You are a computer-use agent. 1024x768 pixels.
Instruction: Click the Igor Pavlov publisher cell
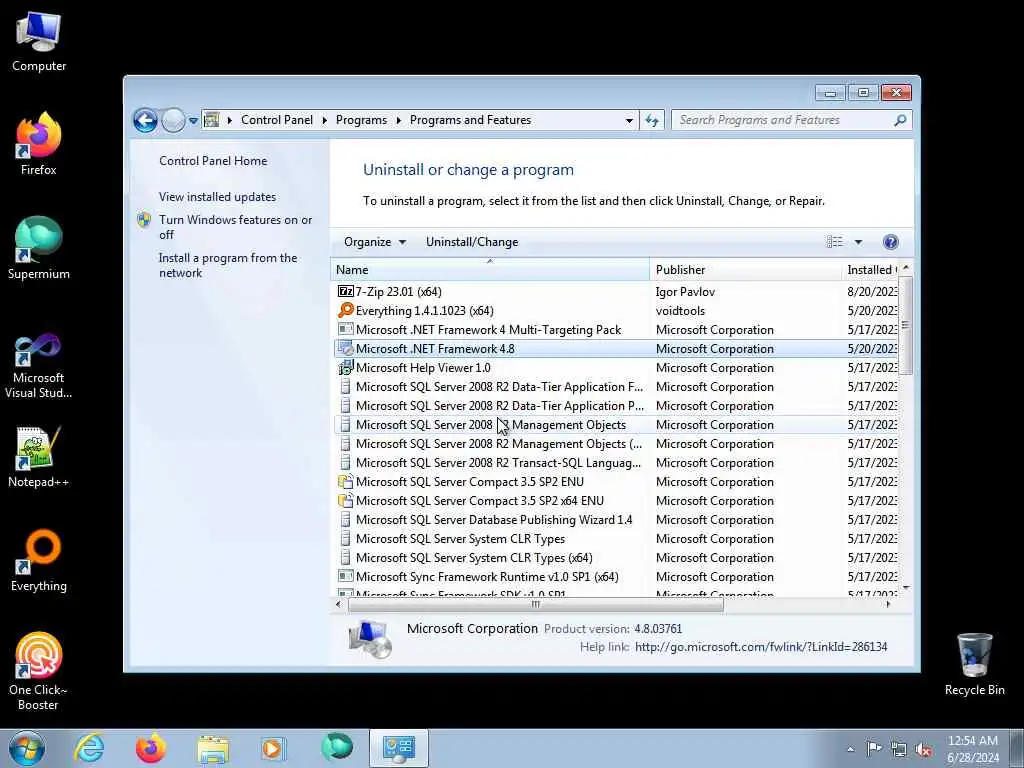(685, 292)
